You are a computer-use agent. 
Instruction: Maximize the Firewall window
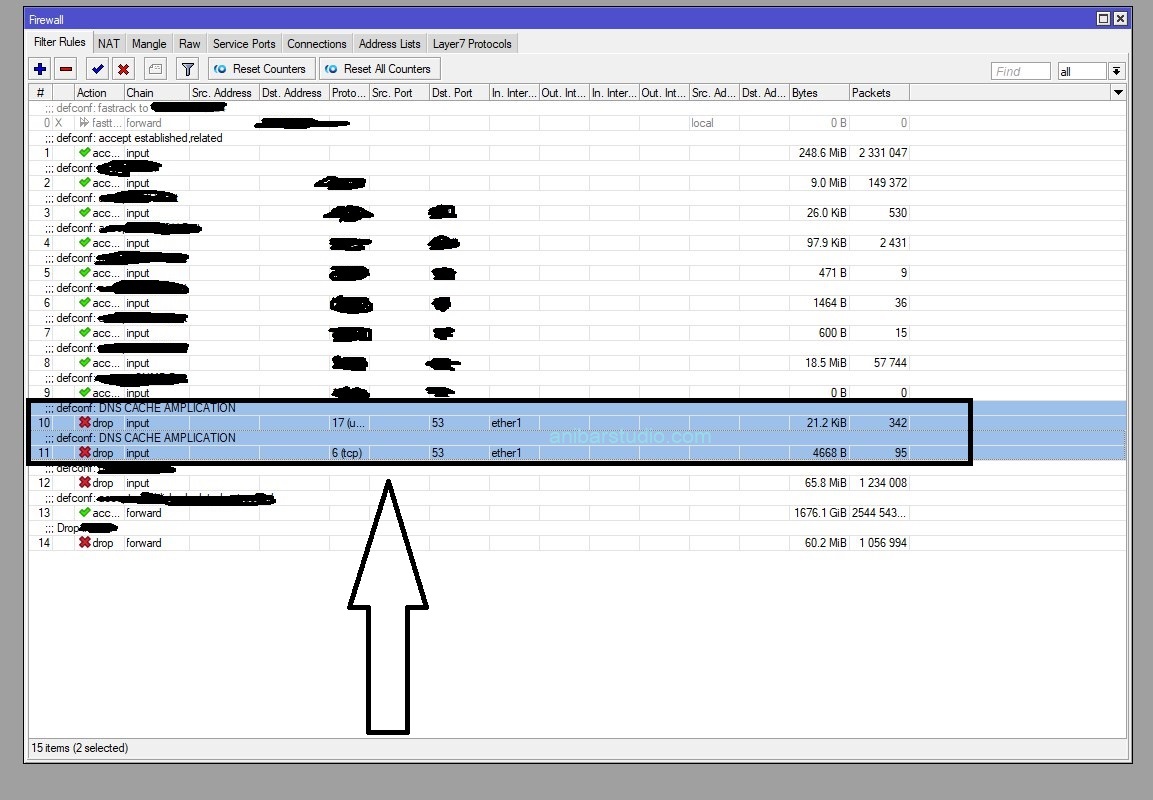tap(1103, 18)
